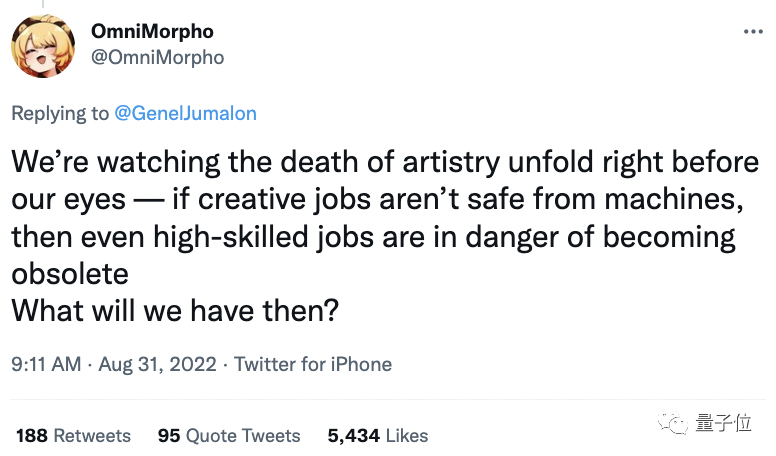The width and height of the screenshot is (776, 456).
Task: Open the three-dot more options menu
Action: (x=752, y=32)
